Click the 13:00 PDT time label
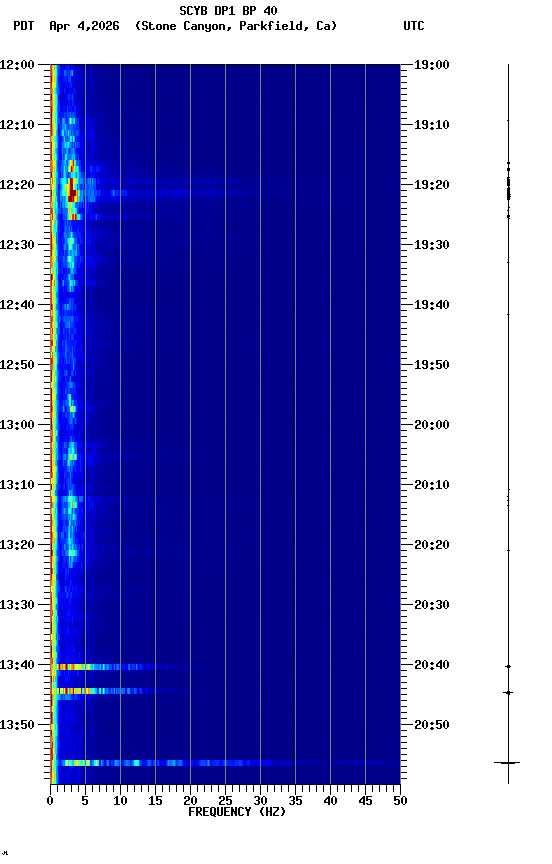This screenshot has width=552, height=864. (17, 425)
